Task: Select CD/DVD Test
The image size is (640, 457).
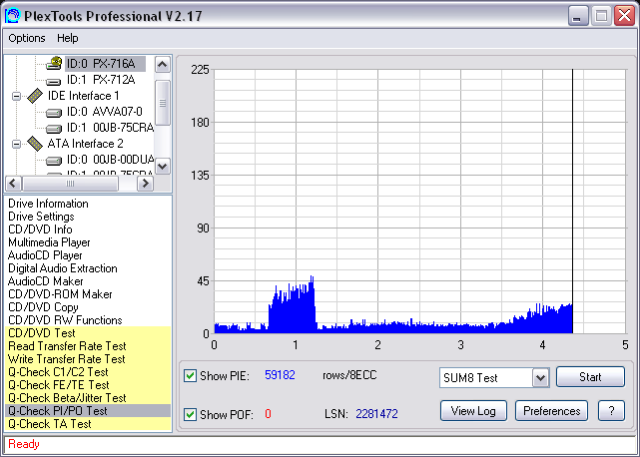Action: (x=88, y=333)
